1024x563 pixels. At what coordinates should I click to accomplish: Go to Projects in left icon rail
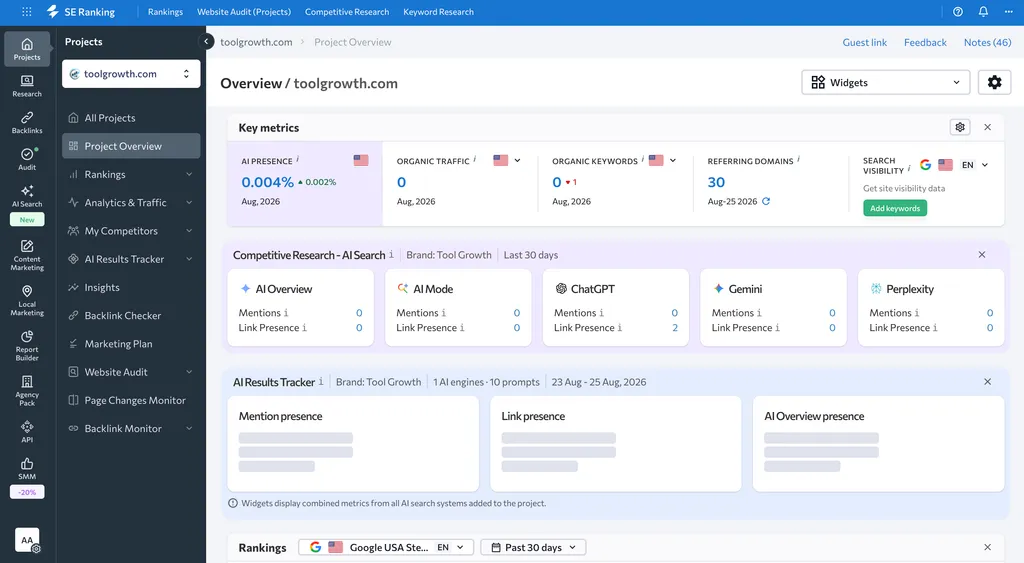[x=27, y=49]
